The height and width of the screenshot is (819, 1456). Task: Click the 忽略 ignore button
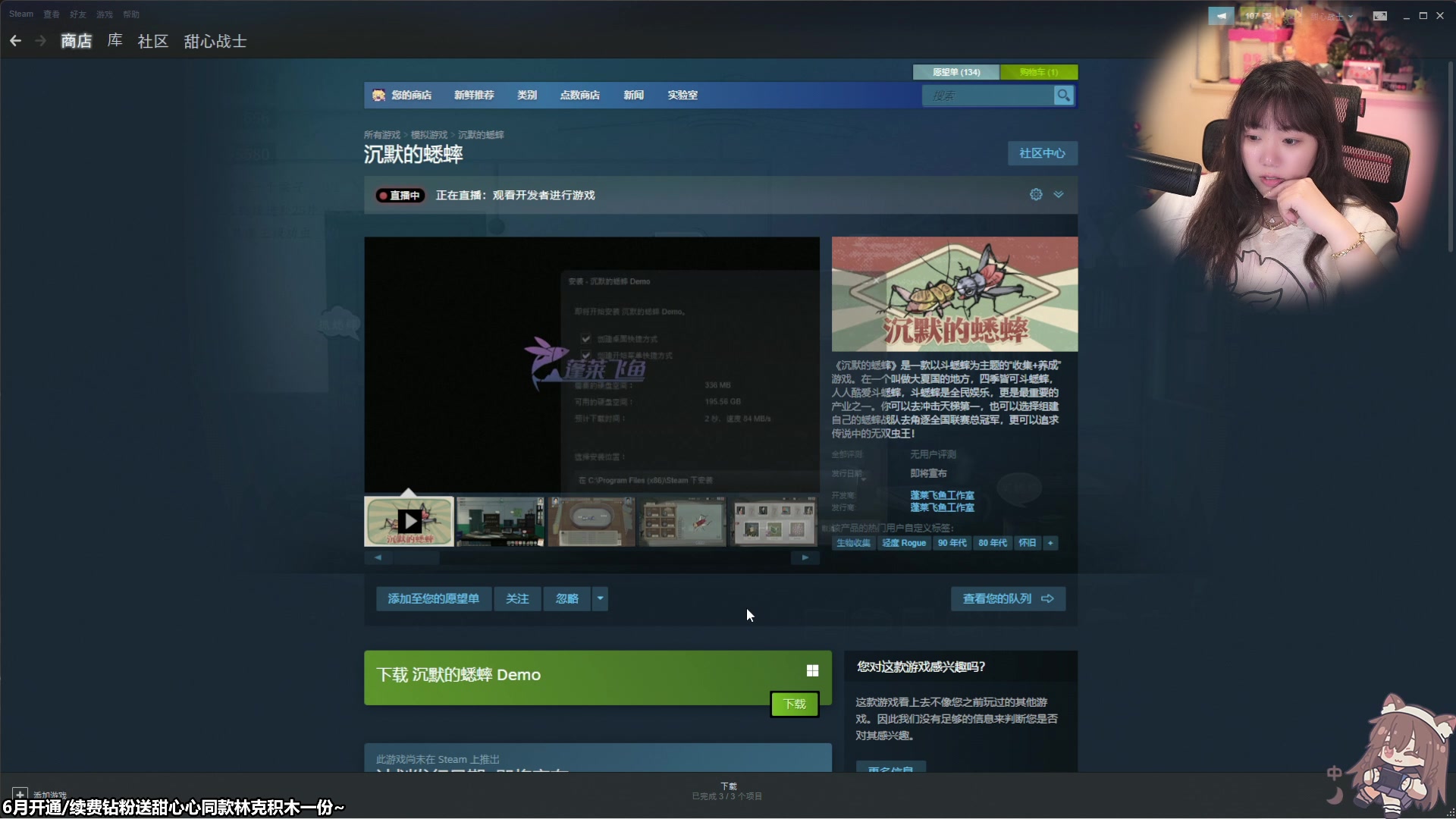[567, 599]
